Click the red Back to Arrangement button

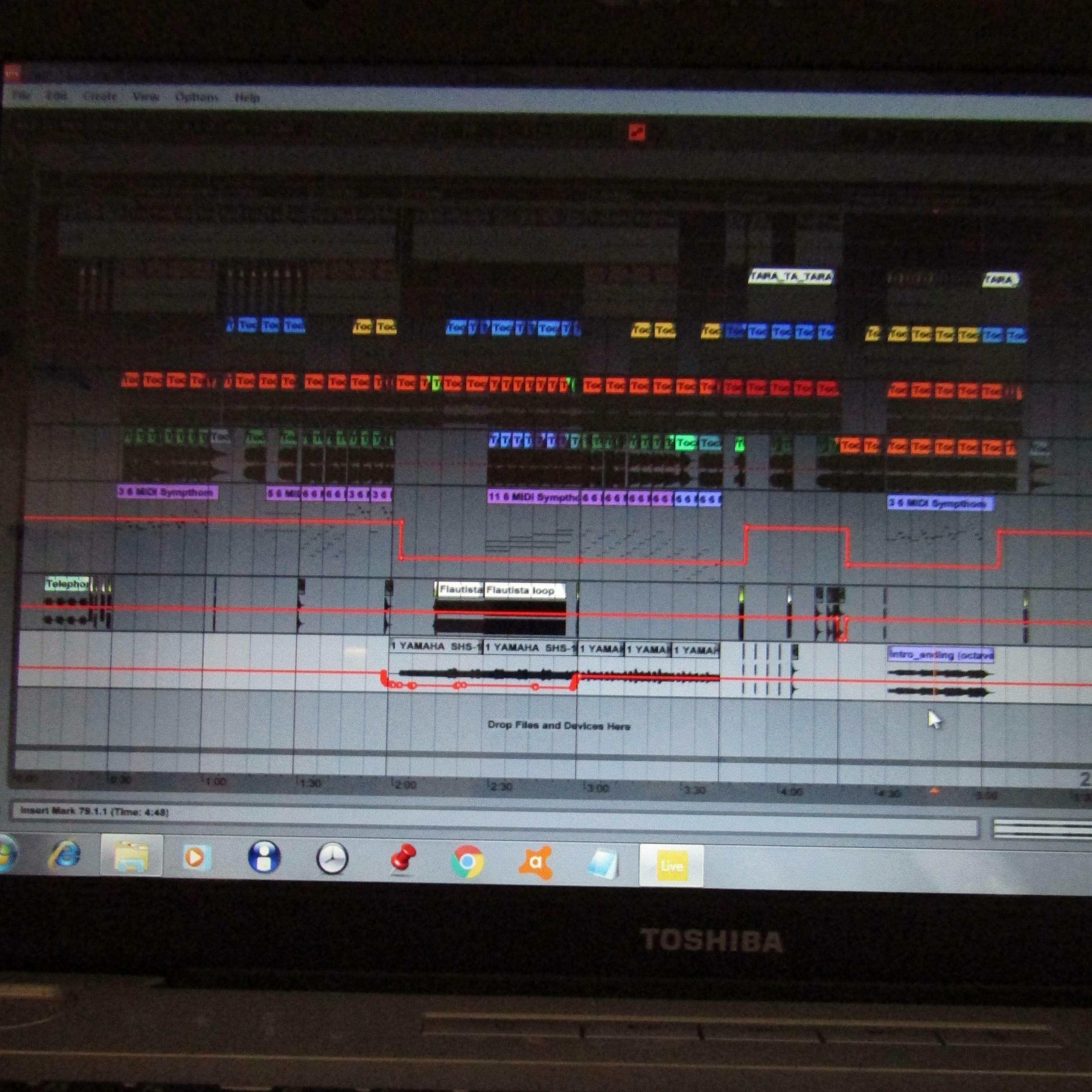click(637, 133)
